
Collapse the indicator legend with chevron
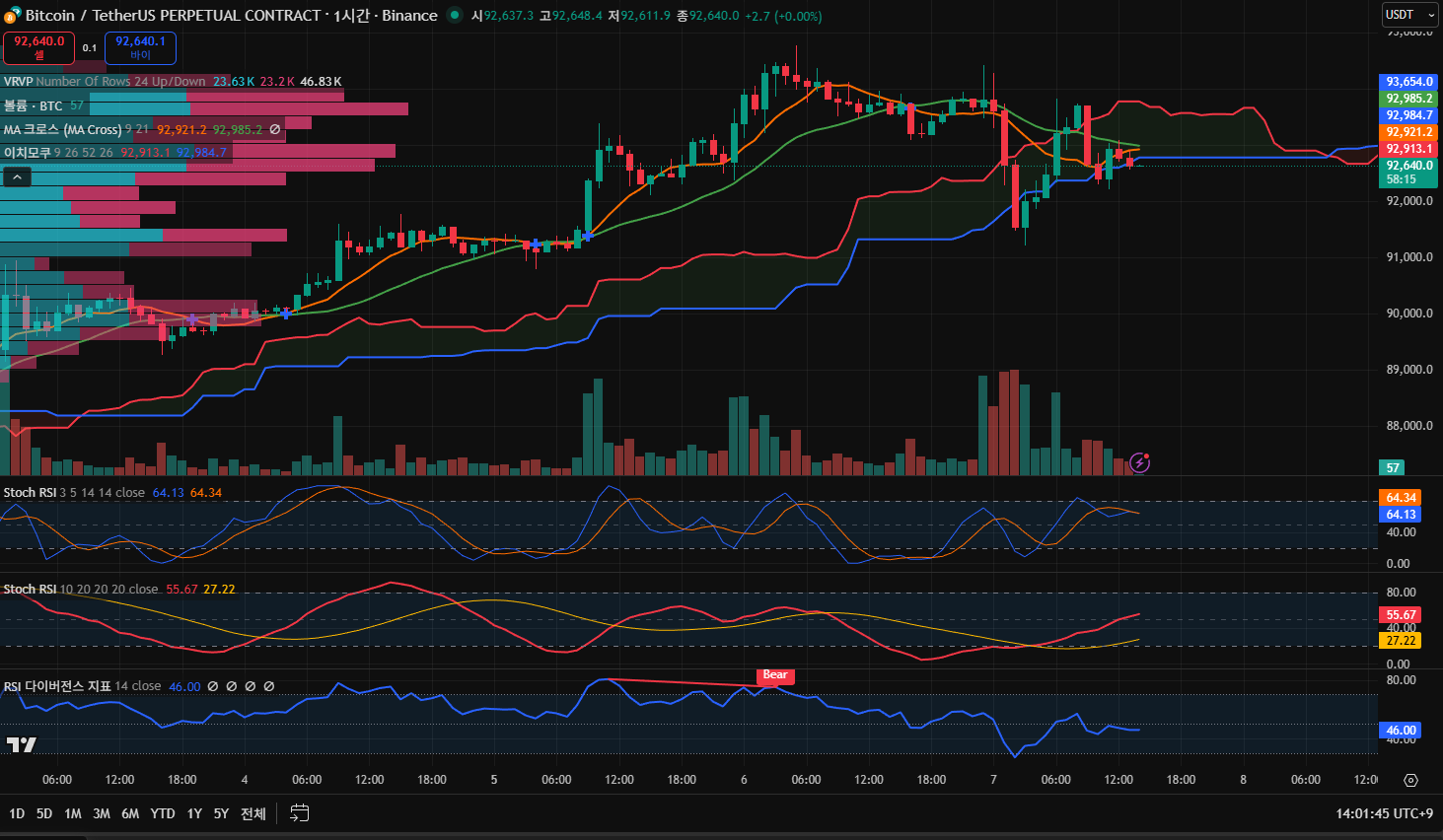17,176
